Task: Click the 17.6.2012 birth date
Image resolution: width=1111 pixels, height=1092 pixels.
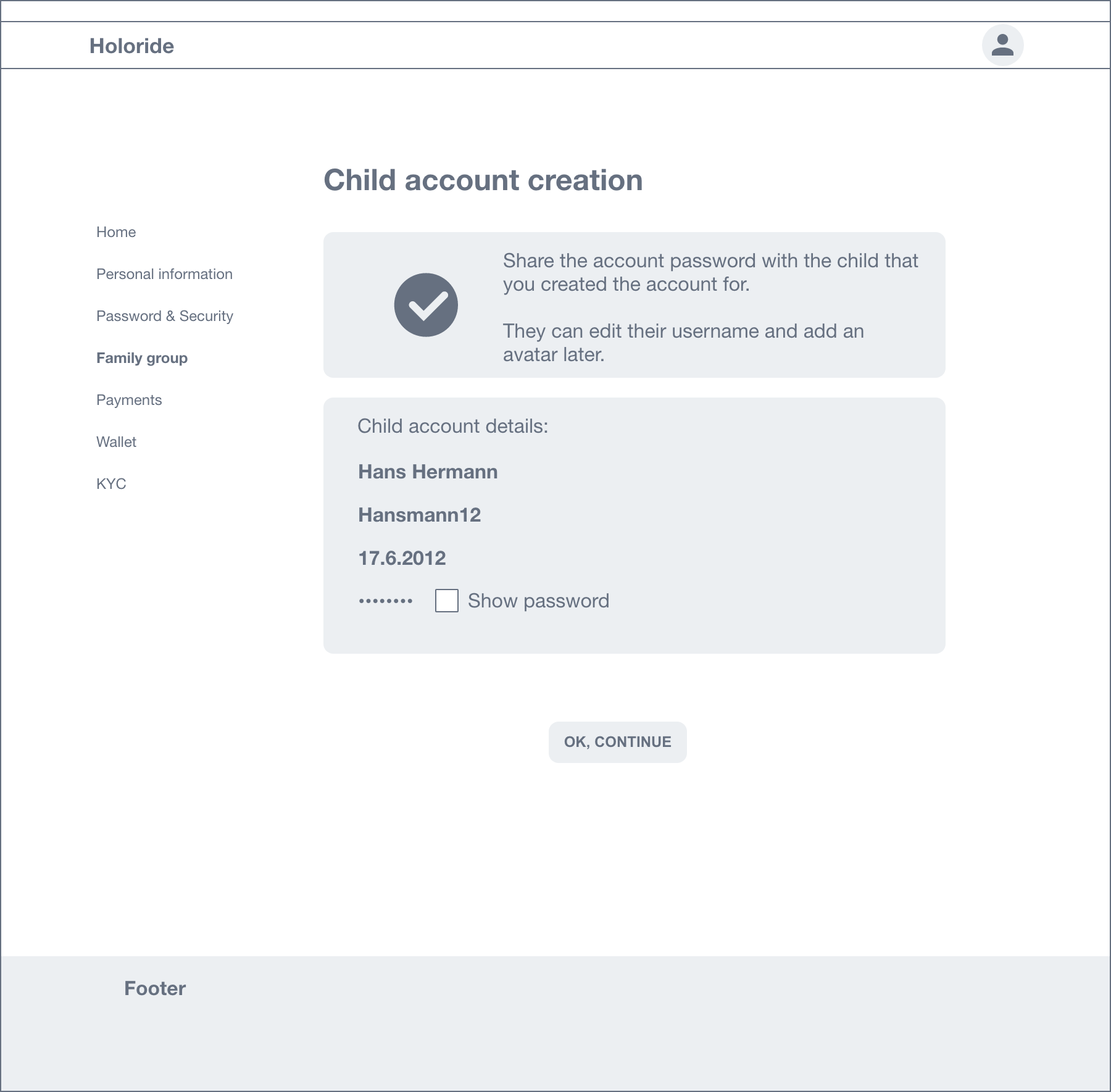Action: pyautogui.click(x=402, y=558)
